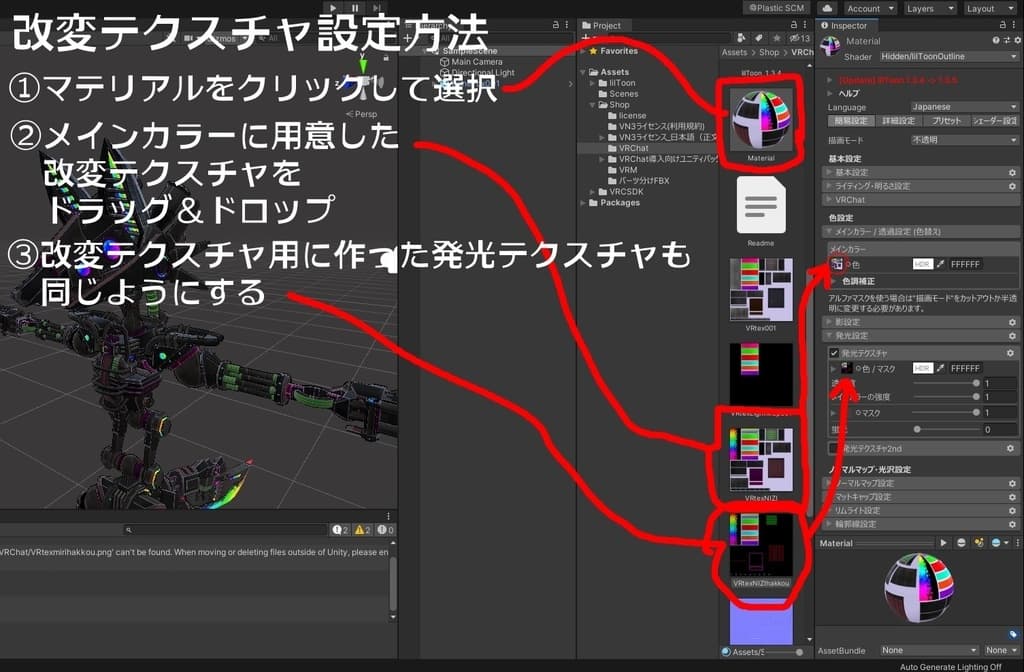Switch to the プリセット tab in lilToon
This screenshot has width=1024, height=672.
pyautogui.click(x=947, y=120)
